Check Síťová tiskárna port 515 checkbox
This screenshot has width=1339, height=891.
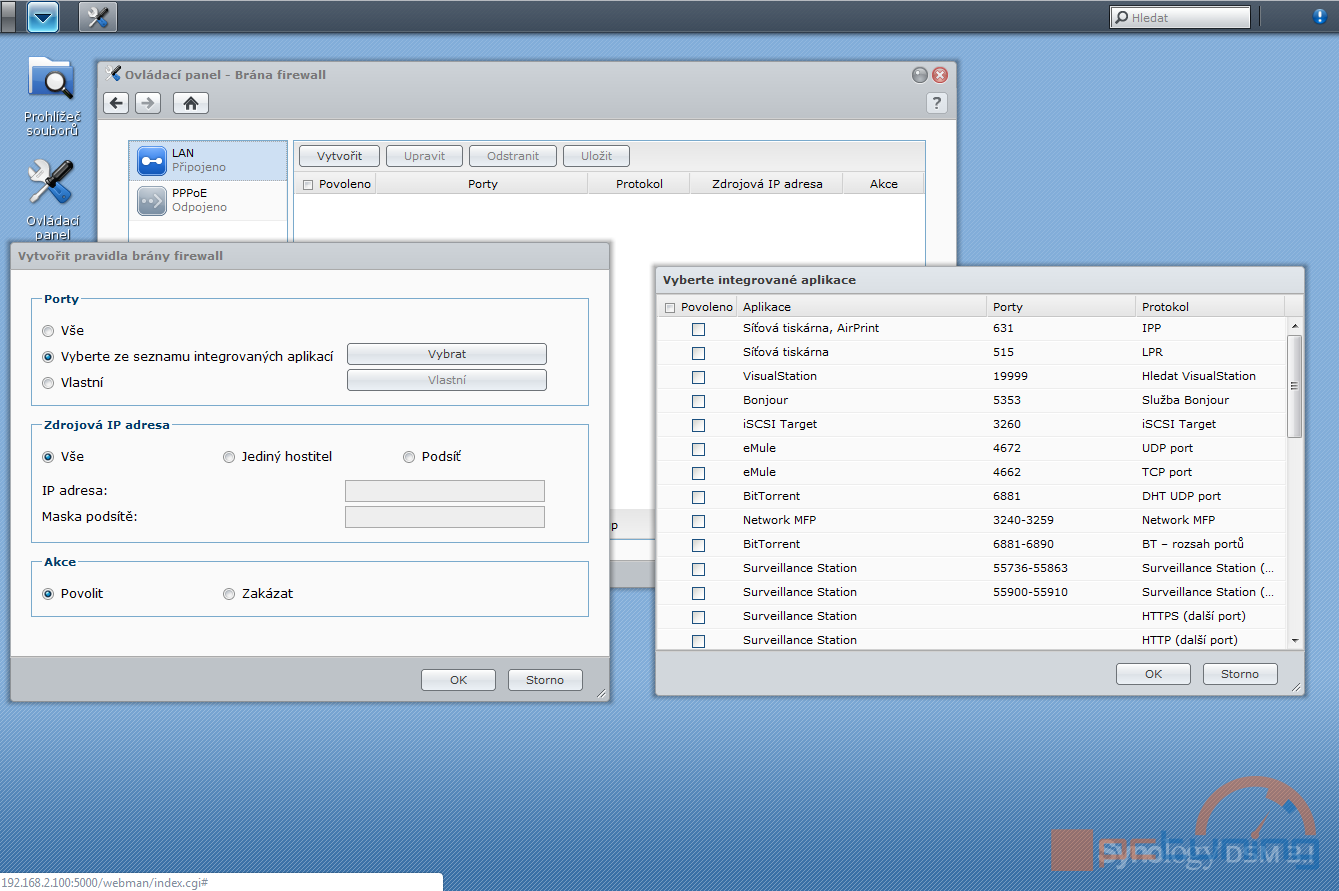(698, 353)
